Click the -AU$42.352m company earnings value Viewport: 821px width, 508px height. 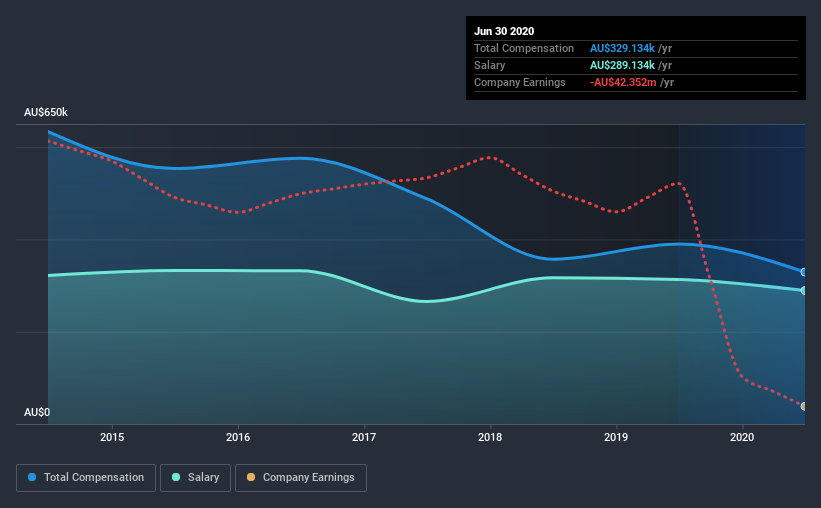[623, 83]
